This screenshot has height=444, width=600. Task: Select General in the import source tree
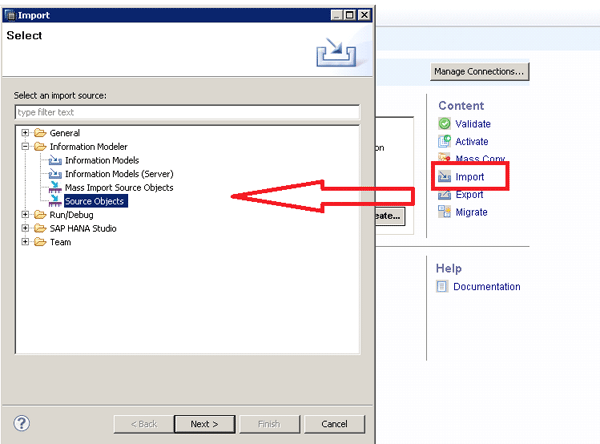pos(65,133)
